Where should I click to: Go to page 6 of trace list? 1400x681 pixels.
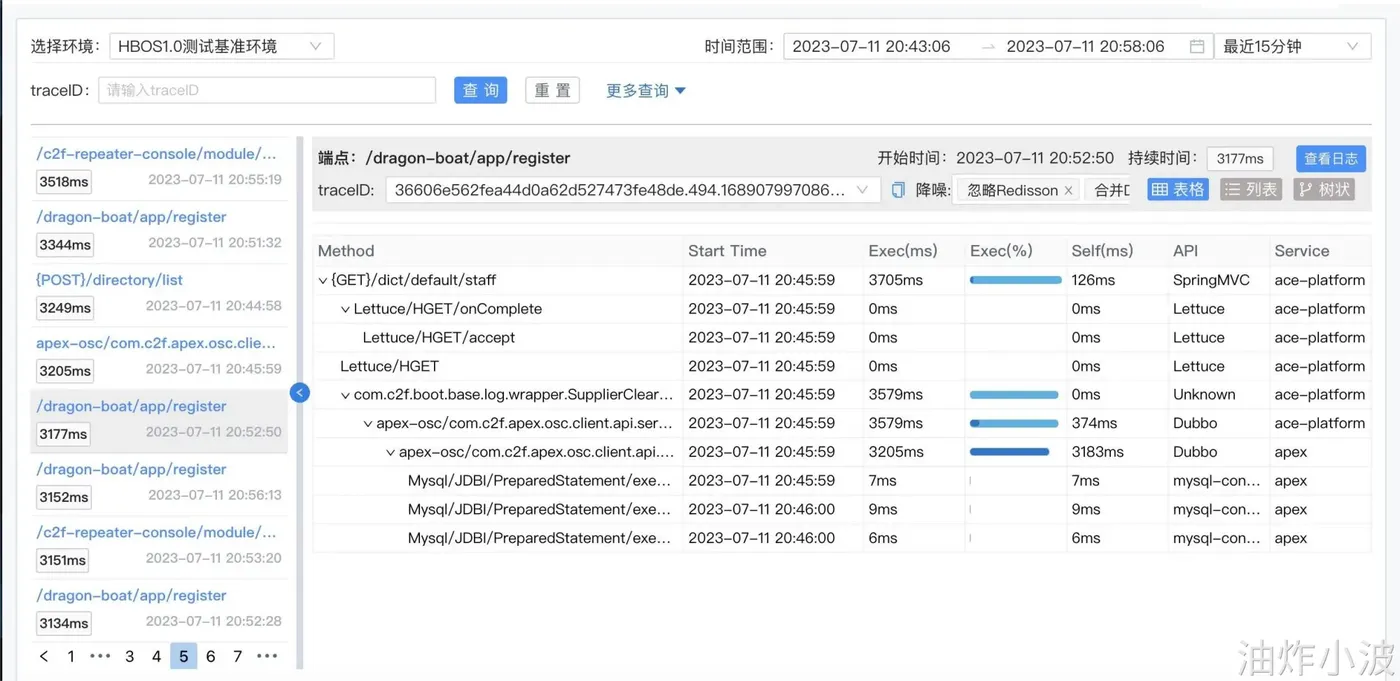click(x=210, y=657)
